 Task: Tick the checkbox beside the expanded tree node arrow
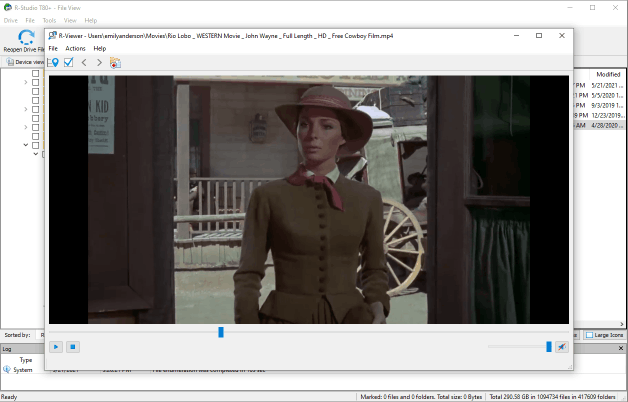pos(36,145)
